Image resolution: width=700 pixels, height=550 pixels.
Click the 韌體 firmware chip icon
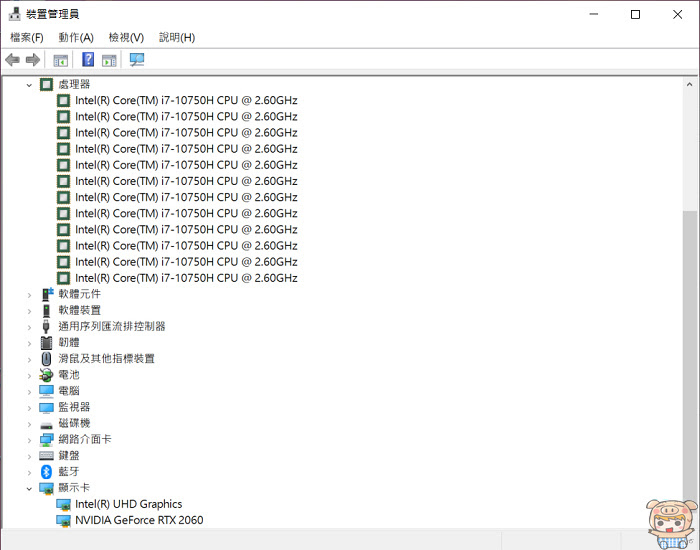click(46, 342)
